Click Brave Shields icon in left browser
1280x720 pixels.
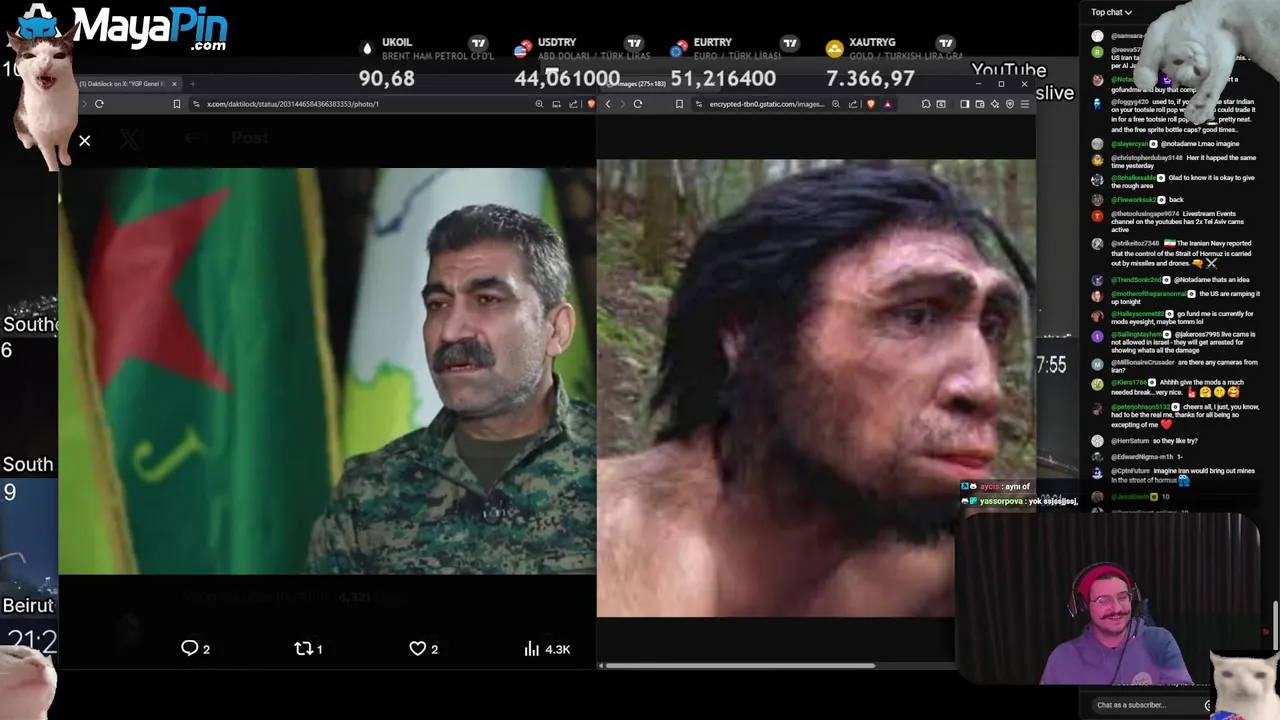[x=591, y=104]
